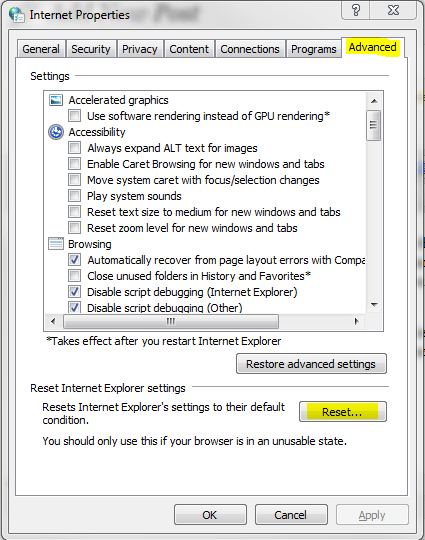Screen dimensions: 425x540
Task: Click the highlighted Reset... button
Action: click(x=343, y=412)
